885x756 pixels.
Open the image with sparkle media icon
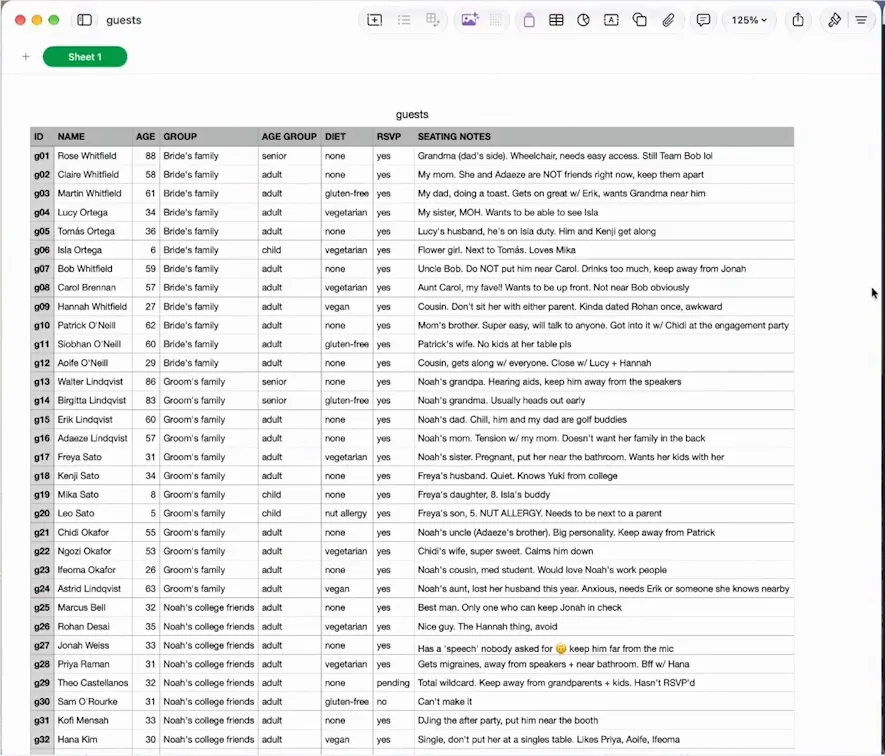pyautogui.click(x=470, y=20)
